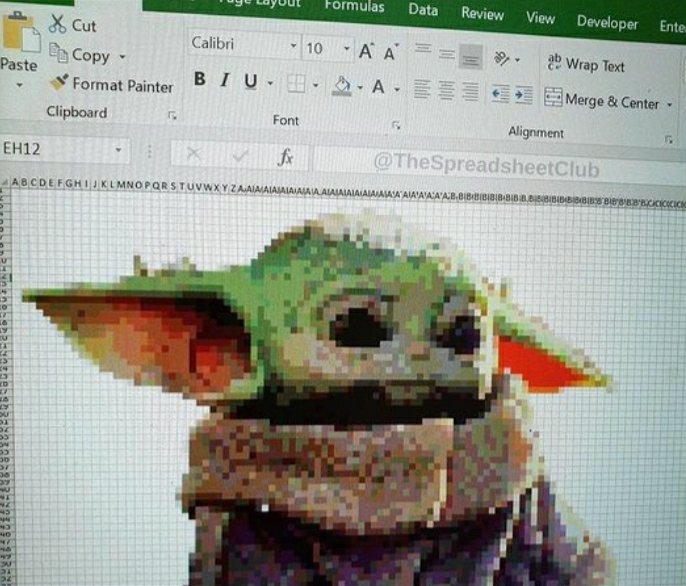Click Merge & Center
The height and width of the screenshot is (586, 686).
pos(602,100)
